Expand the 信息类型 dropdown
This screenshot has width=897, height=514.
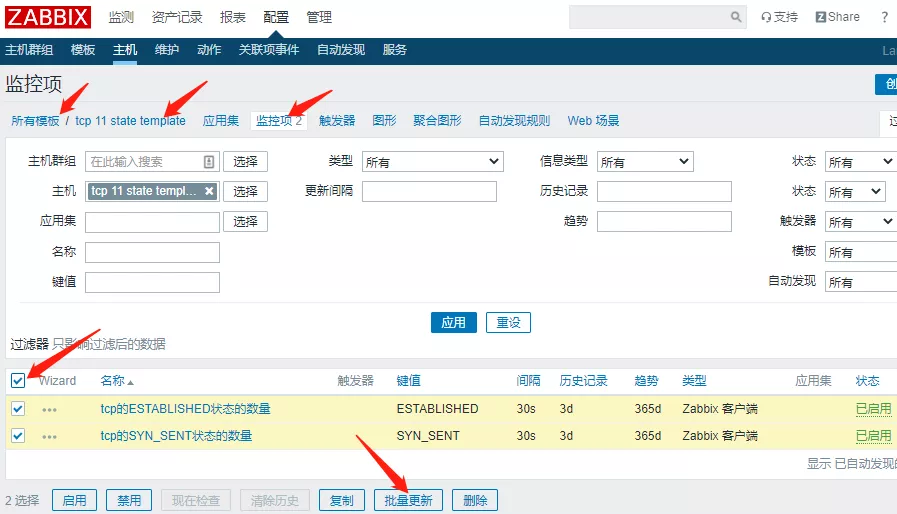645,162
